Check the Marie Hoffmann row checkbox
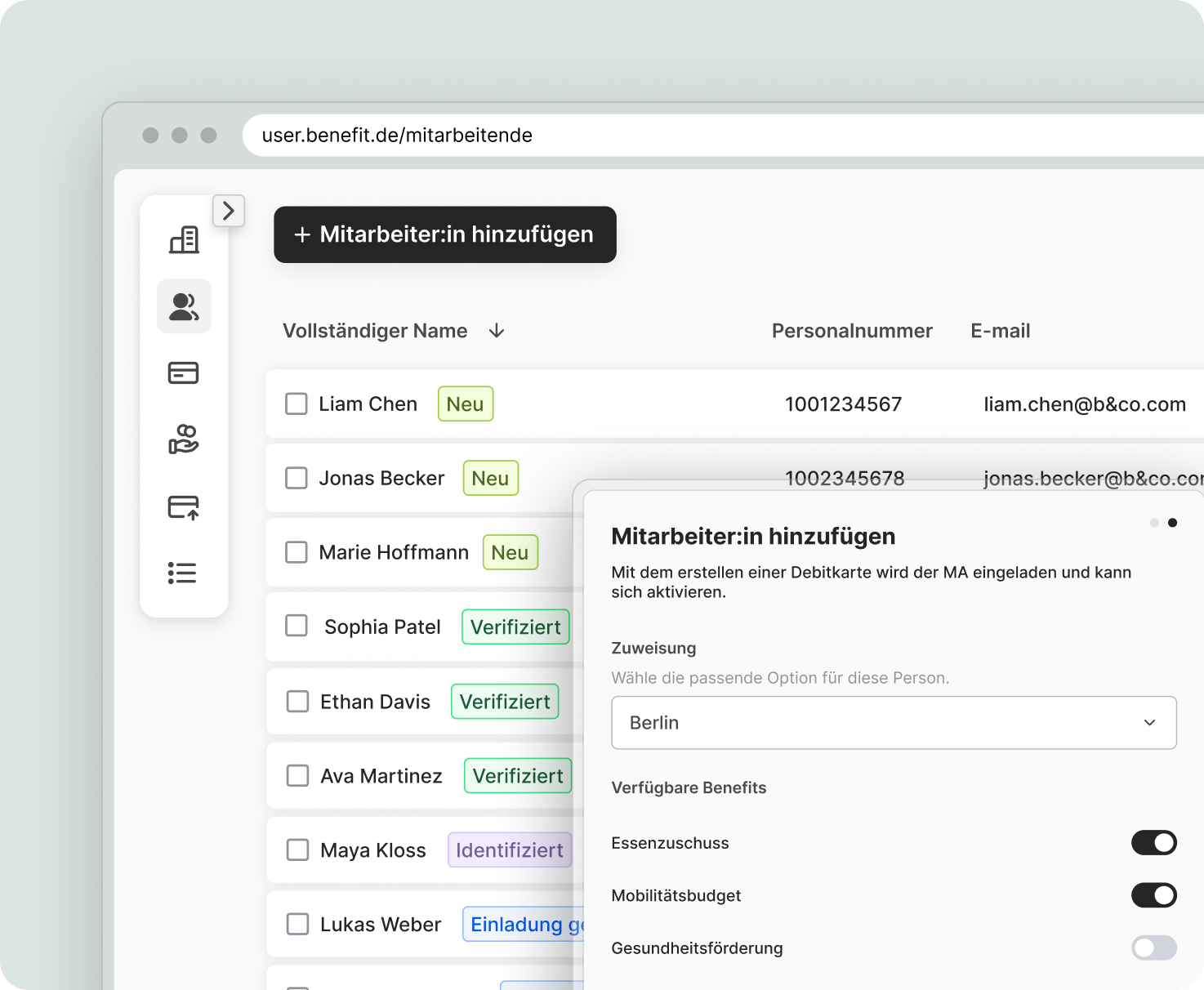 click(x=297, y=552)
